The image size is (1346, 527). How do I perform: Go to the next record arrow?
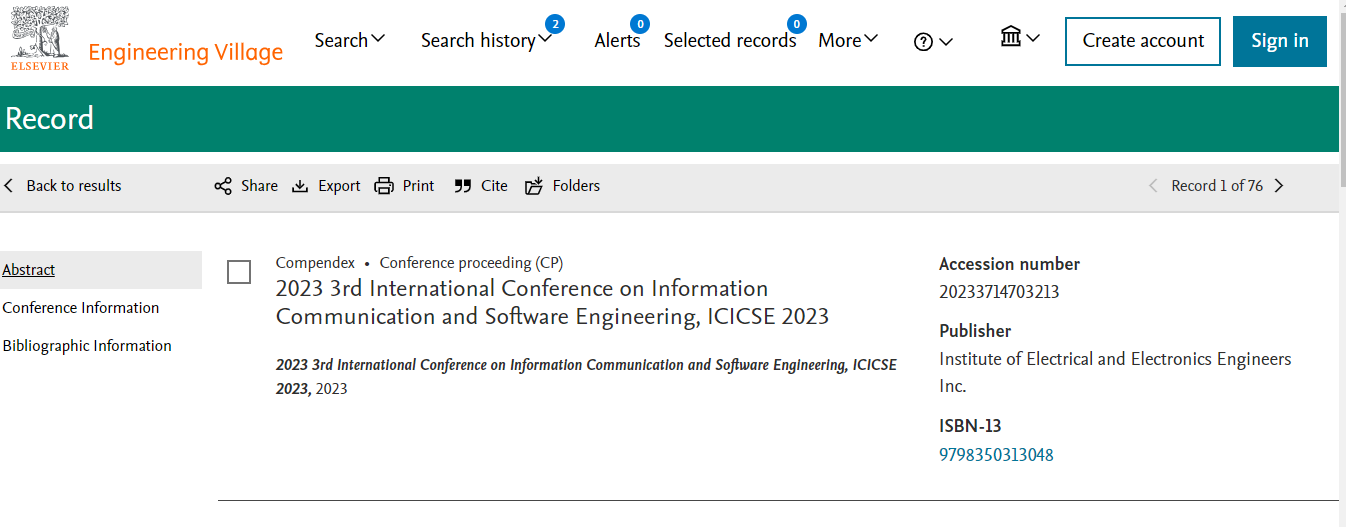[x=1279, y=186]
